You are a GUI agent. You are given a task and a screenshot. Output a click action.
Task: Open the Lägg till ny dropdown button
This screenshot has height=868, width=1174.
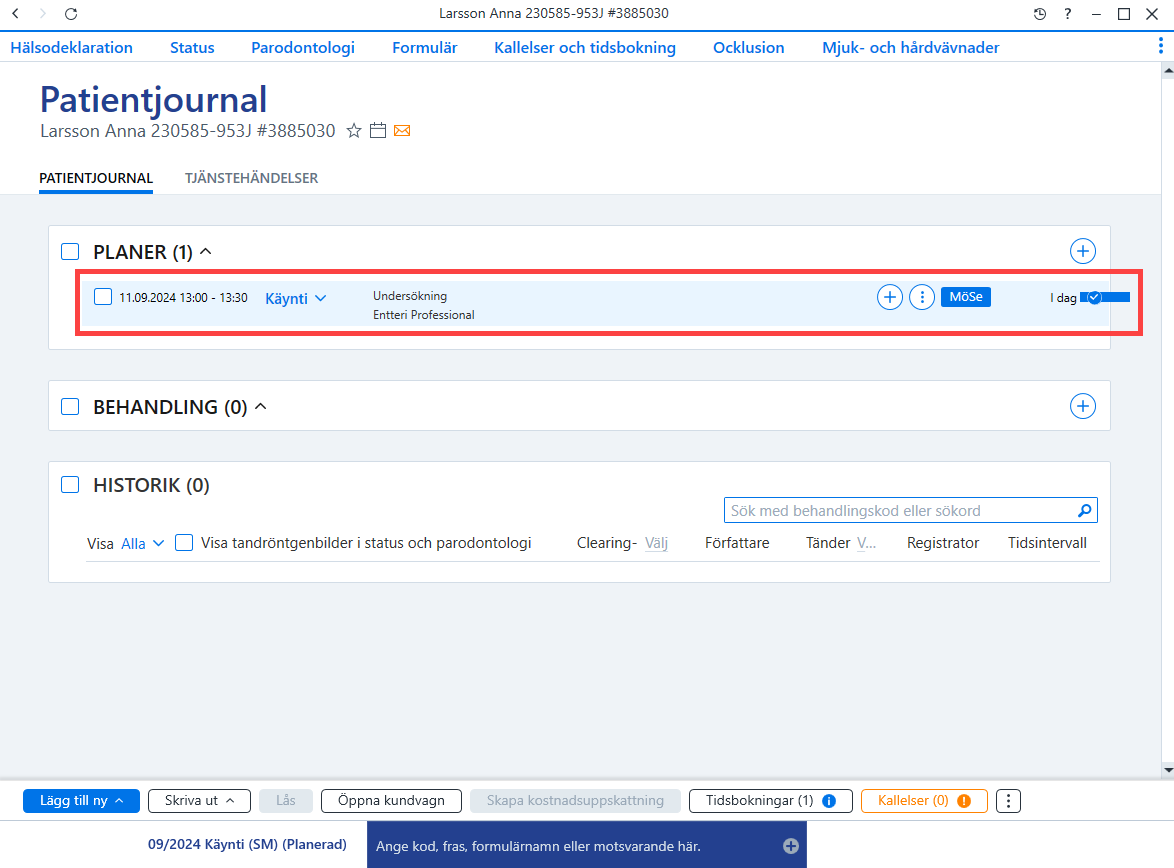tap(81, 801)
